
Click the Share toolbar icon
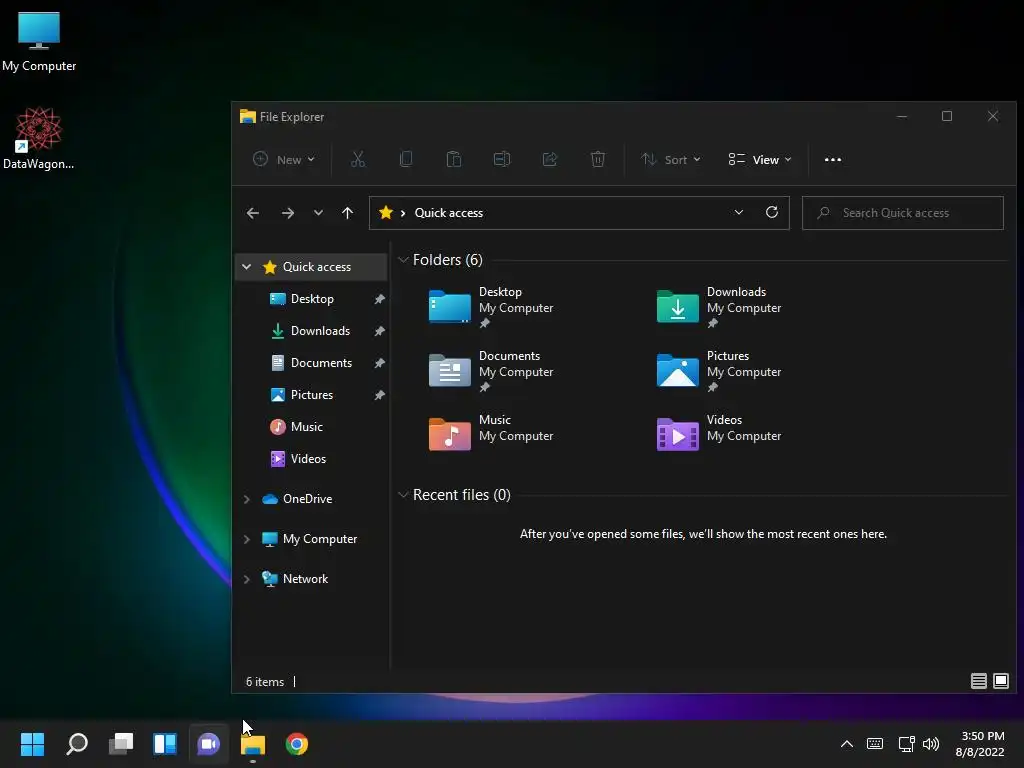(550, 159)
